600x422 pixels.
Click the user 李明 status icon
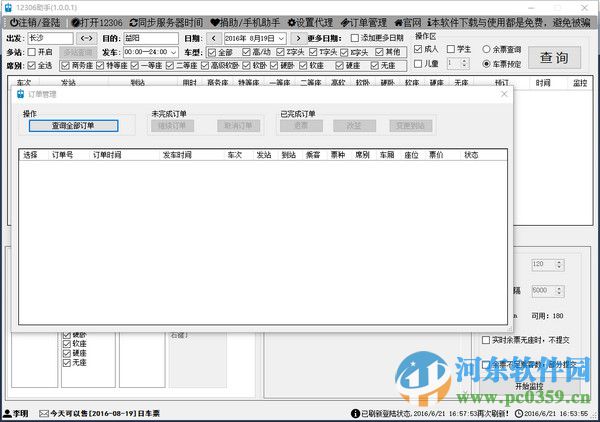7,413
